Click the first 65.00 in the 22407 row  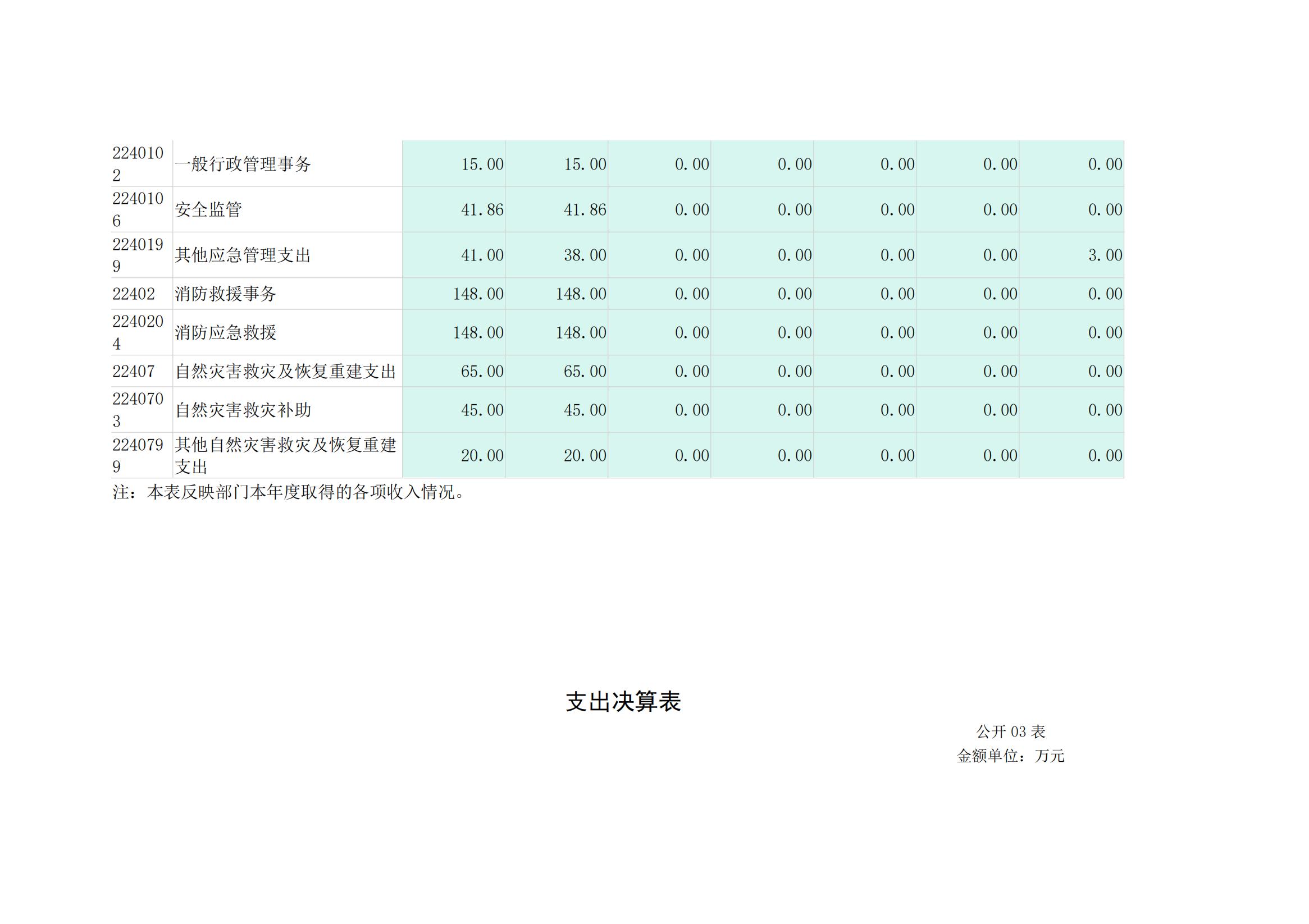point(482,372)
